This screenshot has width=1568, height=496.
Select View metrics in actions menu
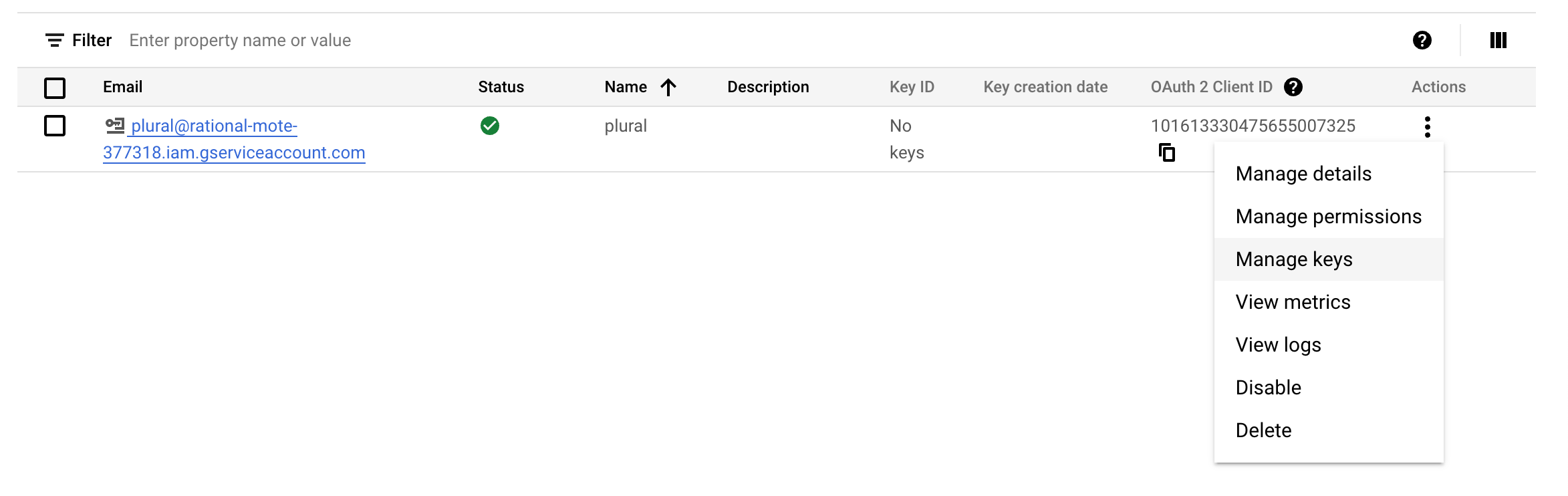1293,302
